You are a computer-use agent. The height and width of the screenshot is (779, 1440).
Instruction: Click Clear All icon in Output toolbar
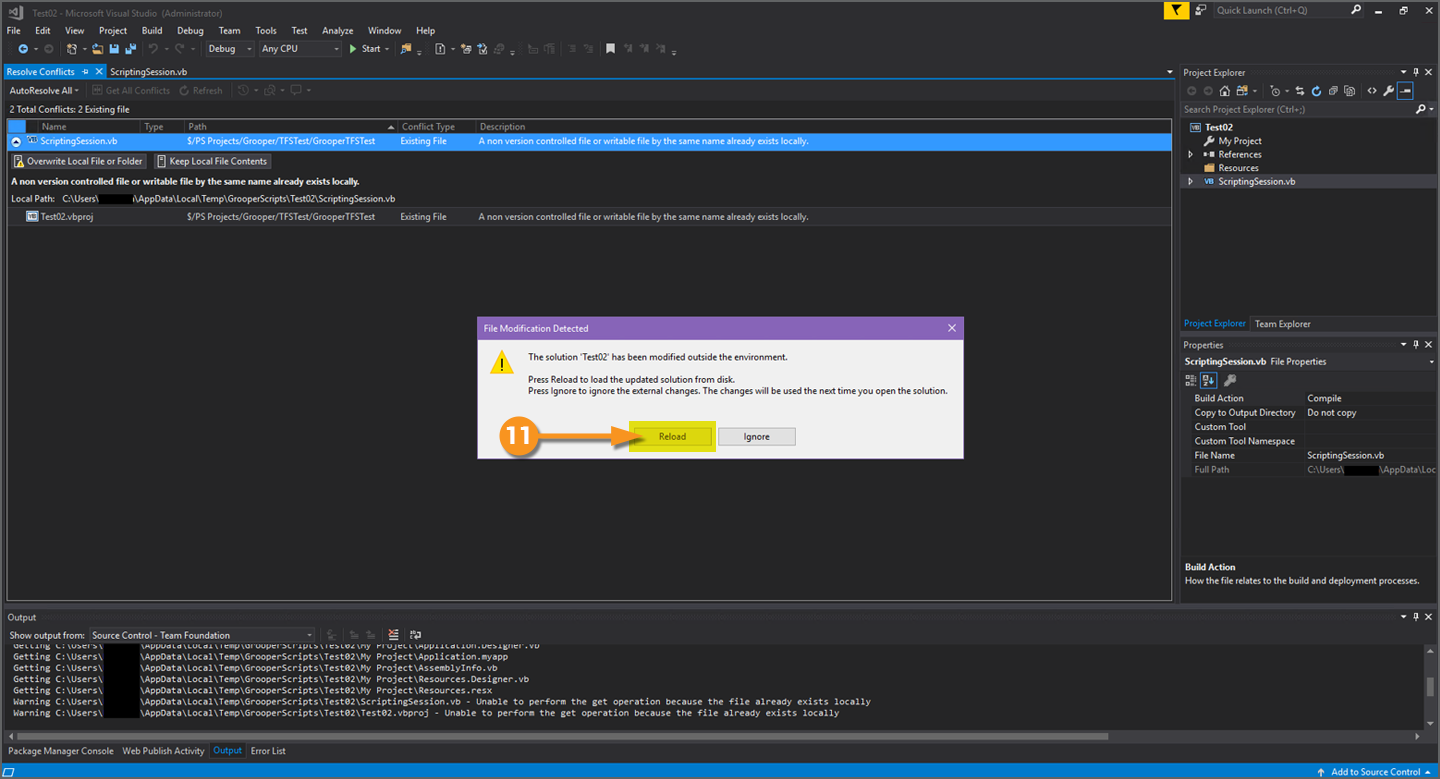pos(393,635)
